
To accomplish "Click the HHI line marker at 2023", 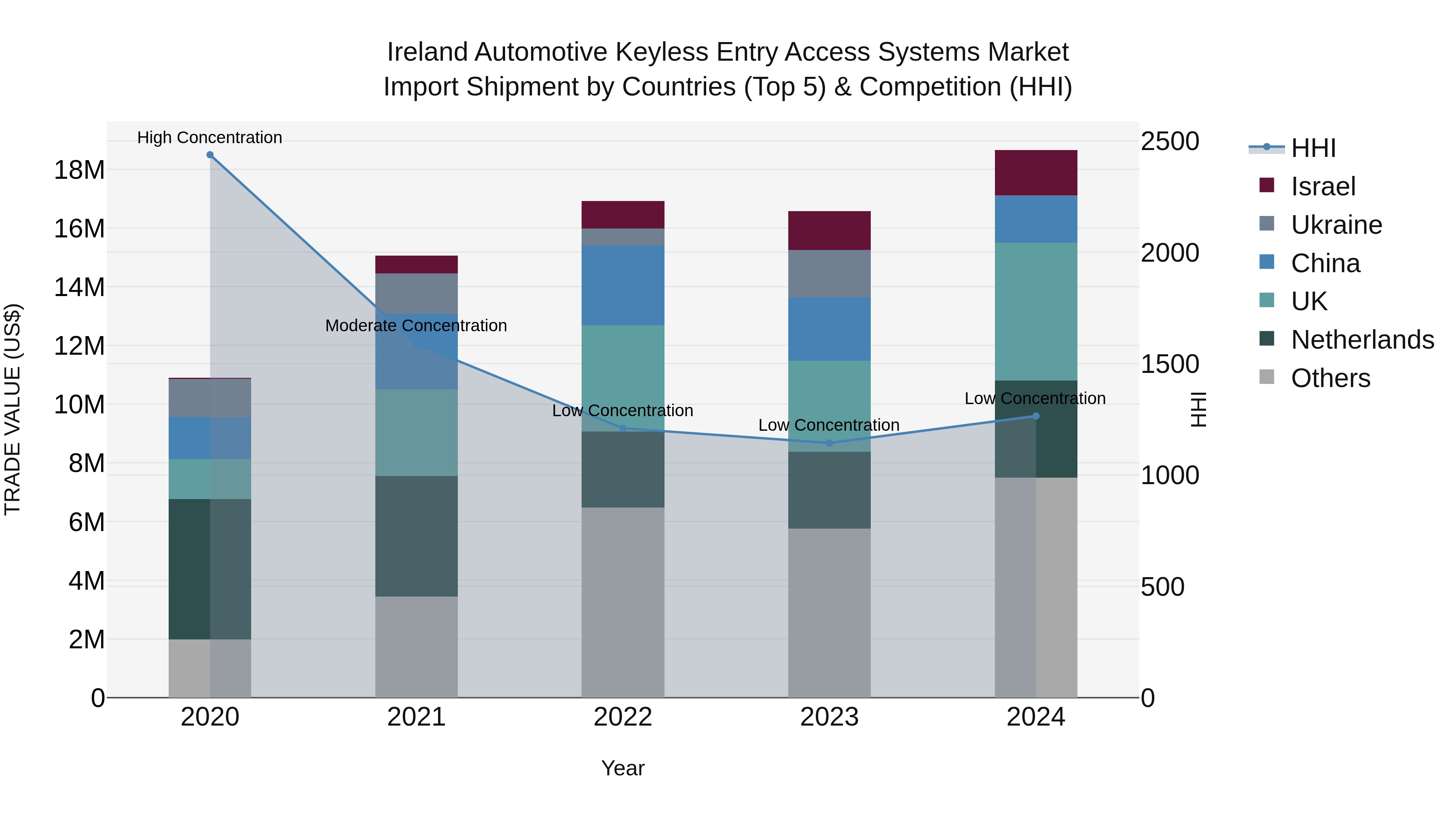I will [829, 443].
